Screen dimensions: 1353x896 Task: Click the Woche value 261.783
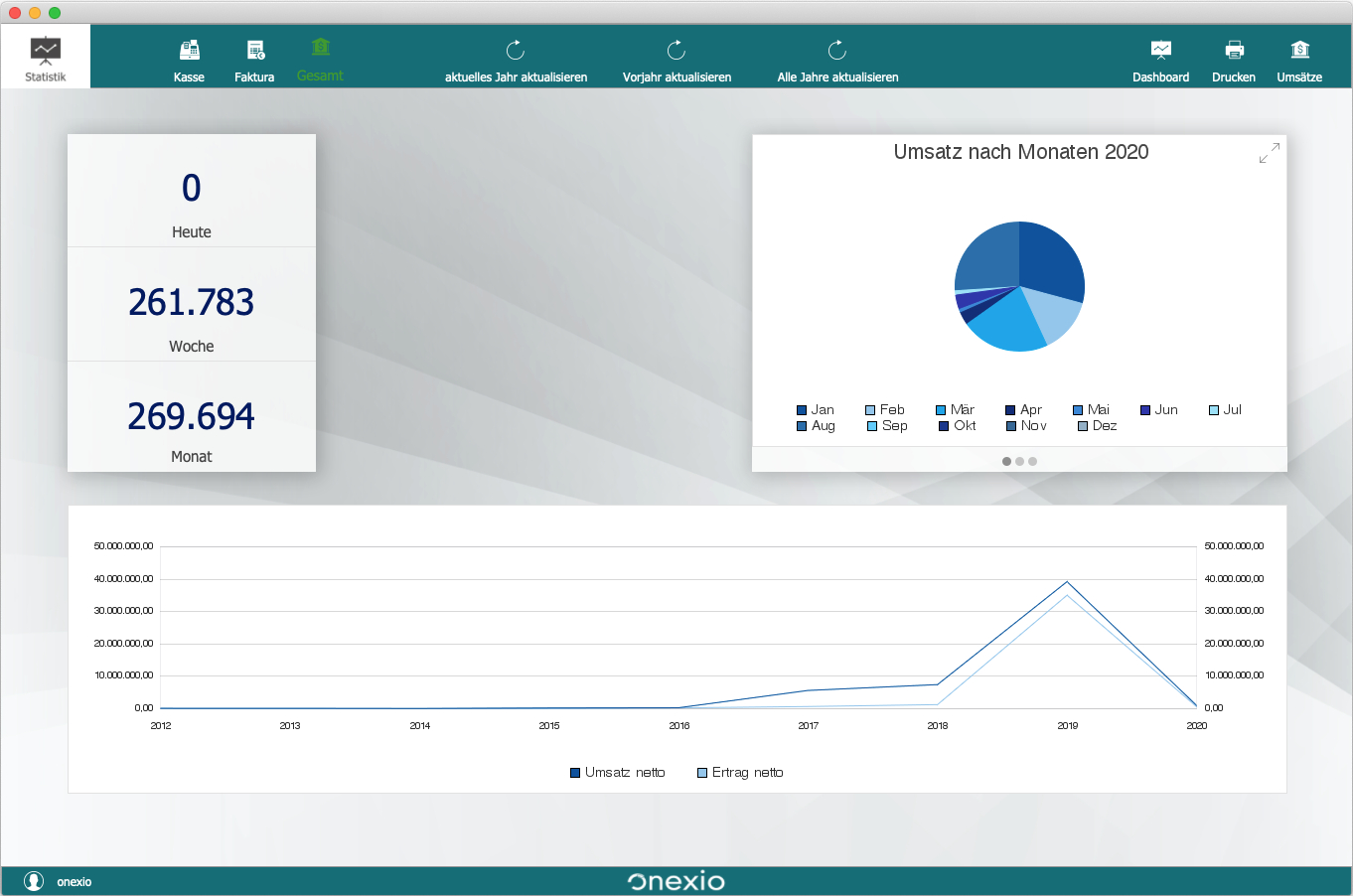(192, 302)
